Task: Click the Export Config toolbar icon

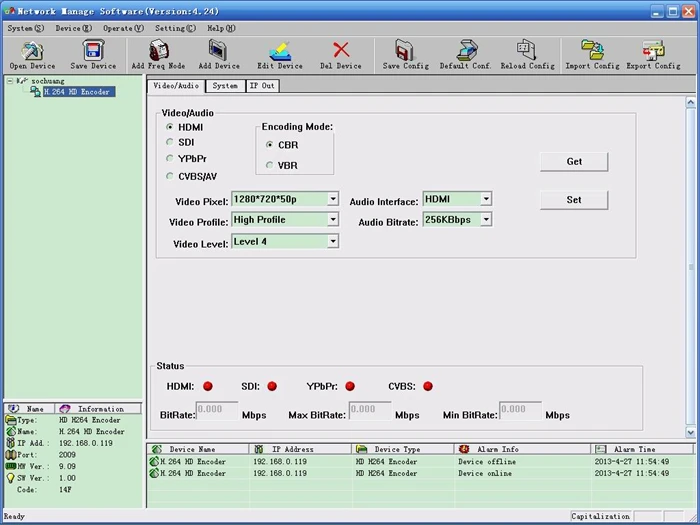Action: [x=653, y=51]
